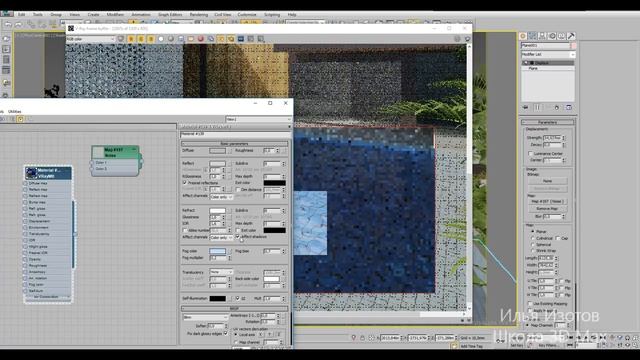The image size is (640, 360).
Task: Enable Dim distance checkbox
Action: [238, 189]
